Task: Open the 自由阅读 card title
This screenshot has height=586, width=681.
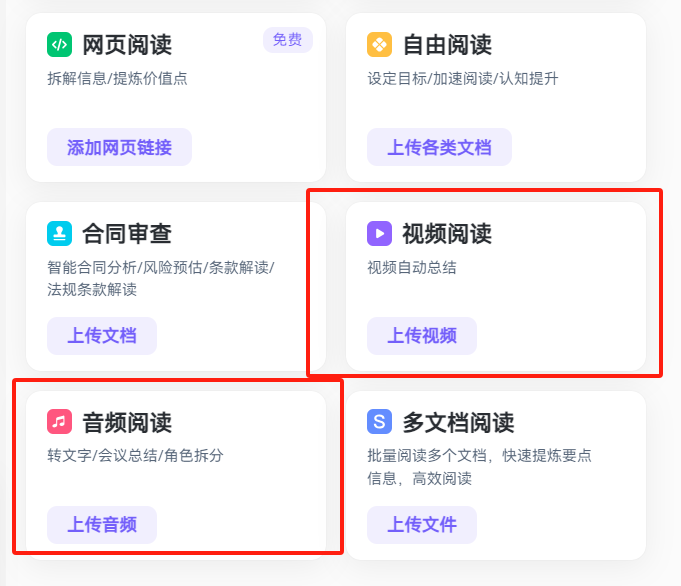Action: coord(447,45)
